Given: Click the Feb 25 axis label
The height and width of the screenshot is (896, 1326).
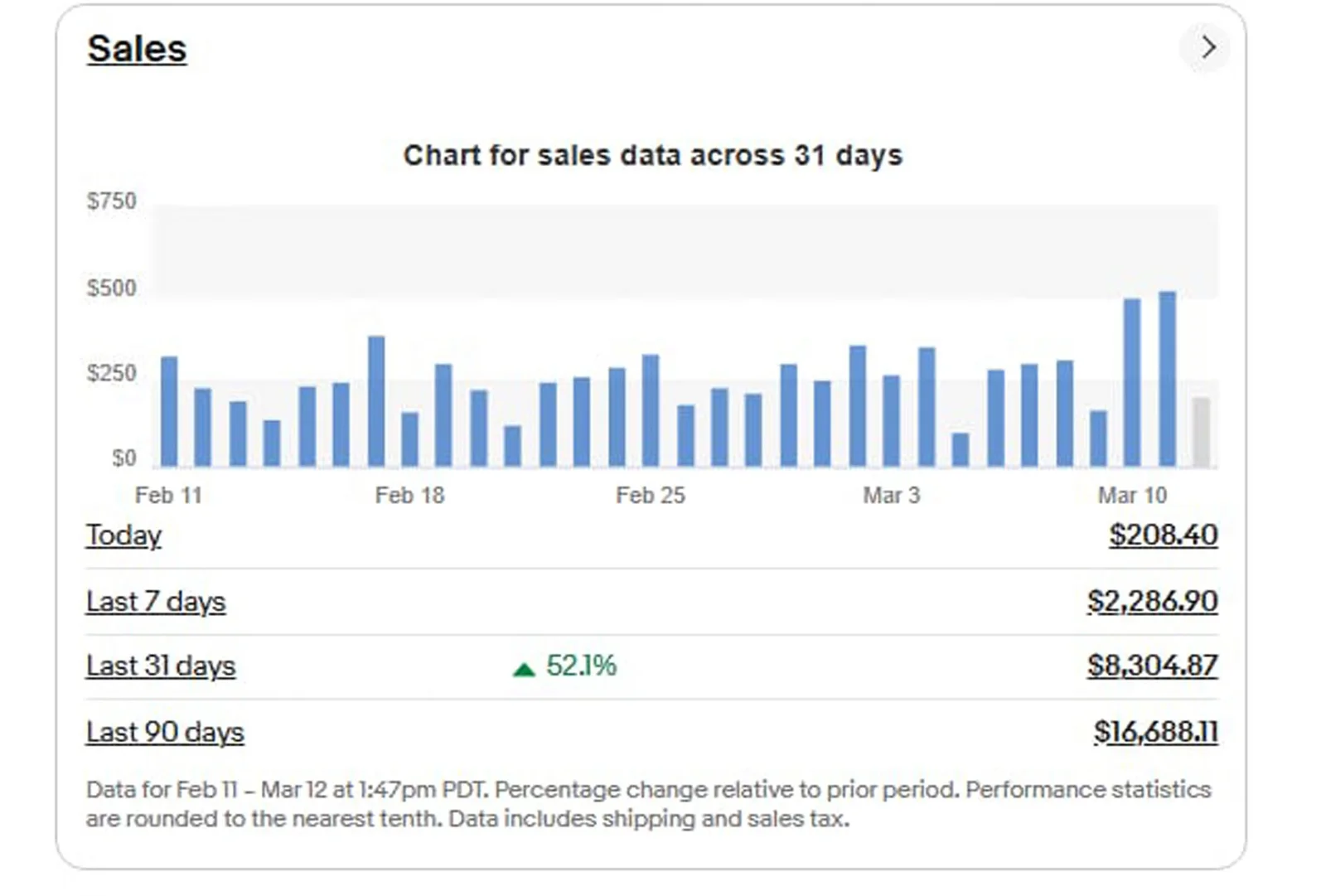Looking at the screenshot, I should (651, 496).
